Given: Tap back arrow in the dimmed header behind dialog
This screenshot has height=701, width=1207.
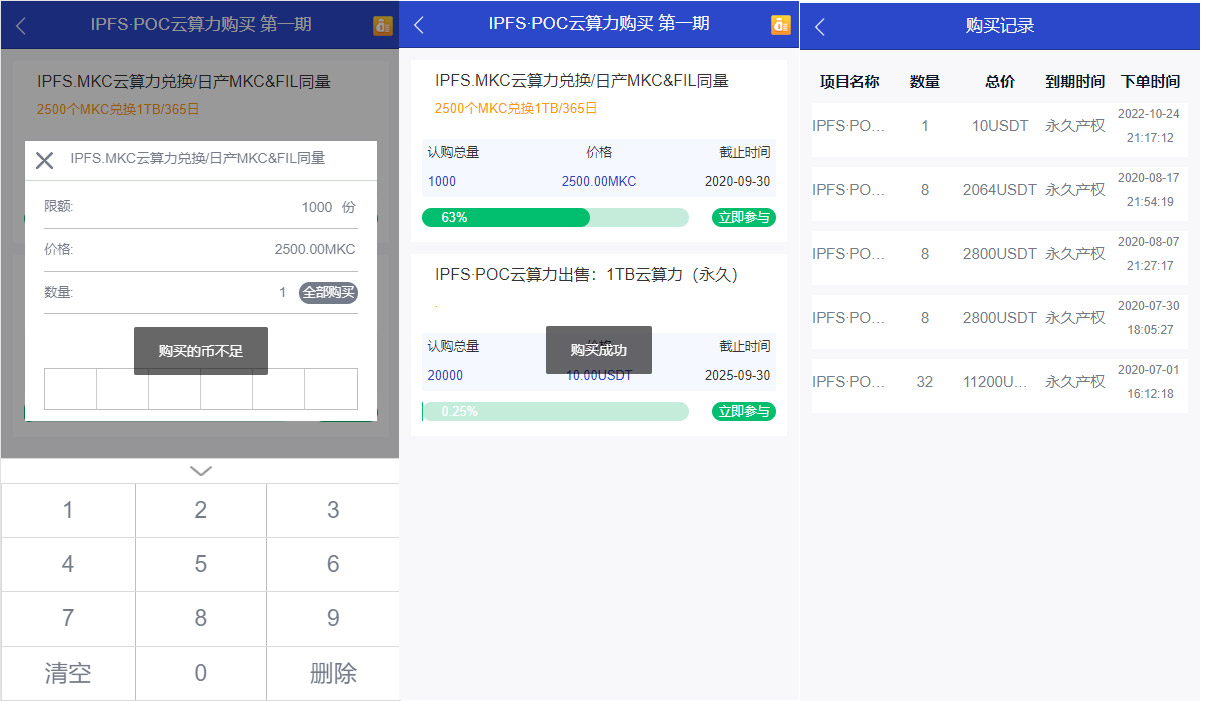Looking at the screenshot, I should point(21,26).
